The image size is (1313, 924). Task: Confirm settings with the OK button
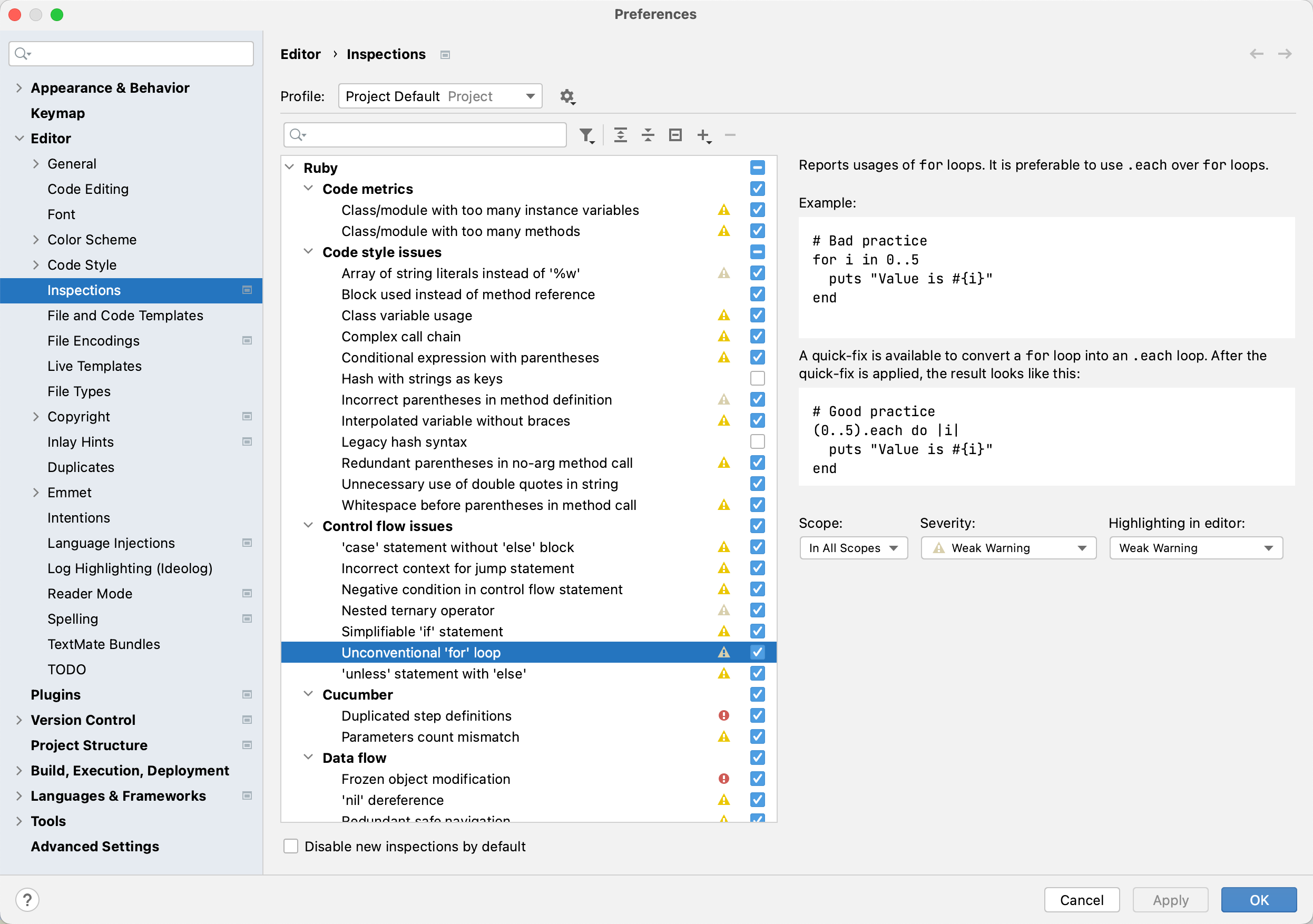[x=1258, y=899]
